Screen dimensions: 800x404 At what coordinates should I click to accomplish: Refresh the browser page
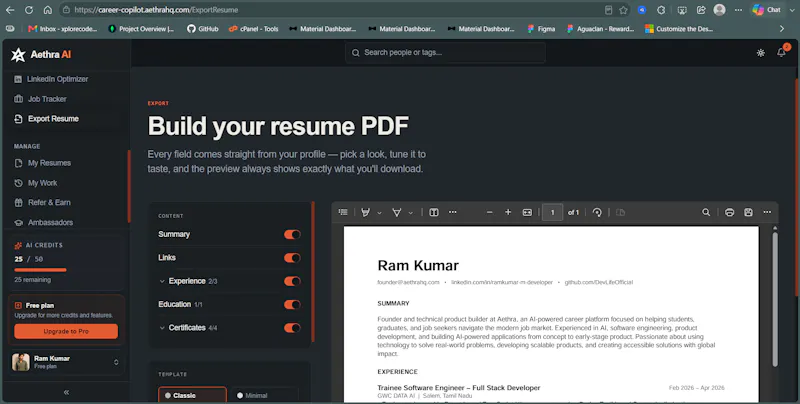(29, 10)
